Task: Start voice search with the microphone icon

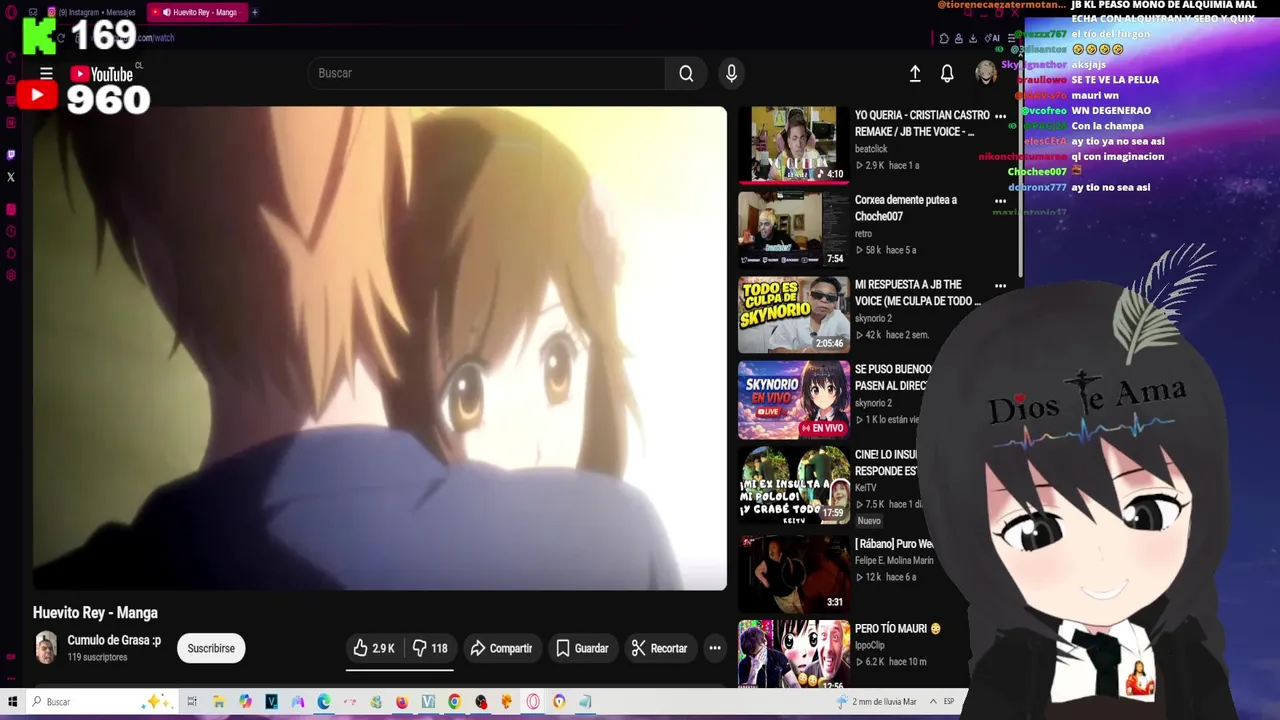Action: click(x=731, y=73)
